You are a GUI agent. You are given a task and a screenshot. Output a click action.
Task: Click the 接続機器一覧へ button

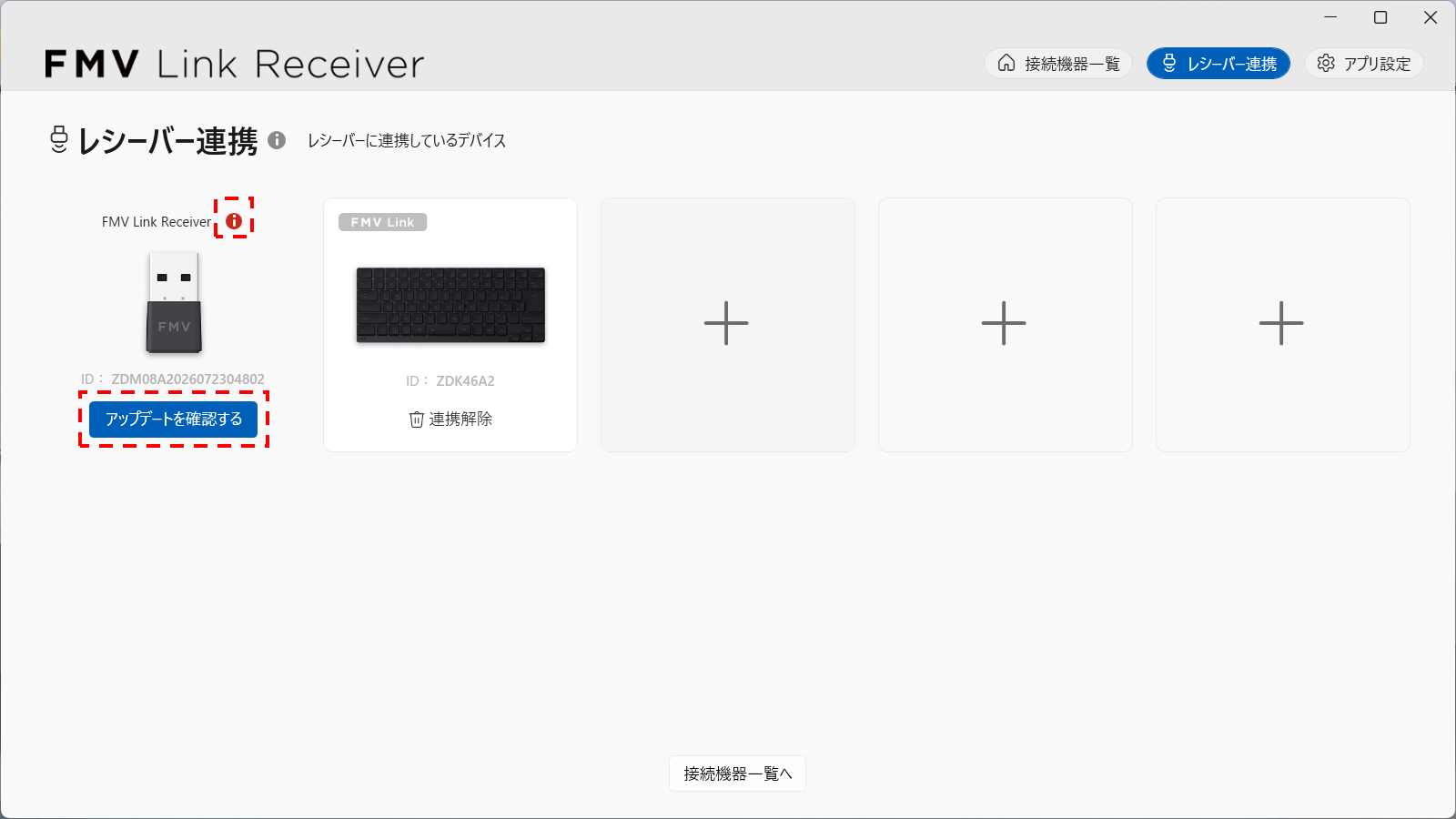pyautogui.click(x=737, y=773)
